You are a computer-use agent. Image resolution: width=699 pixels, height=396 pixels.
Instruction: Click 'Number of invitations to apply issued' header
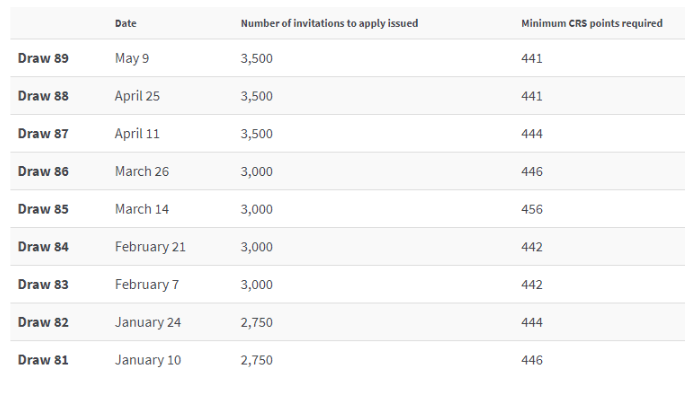pyautogui.click(x=329, y=24)
